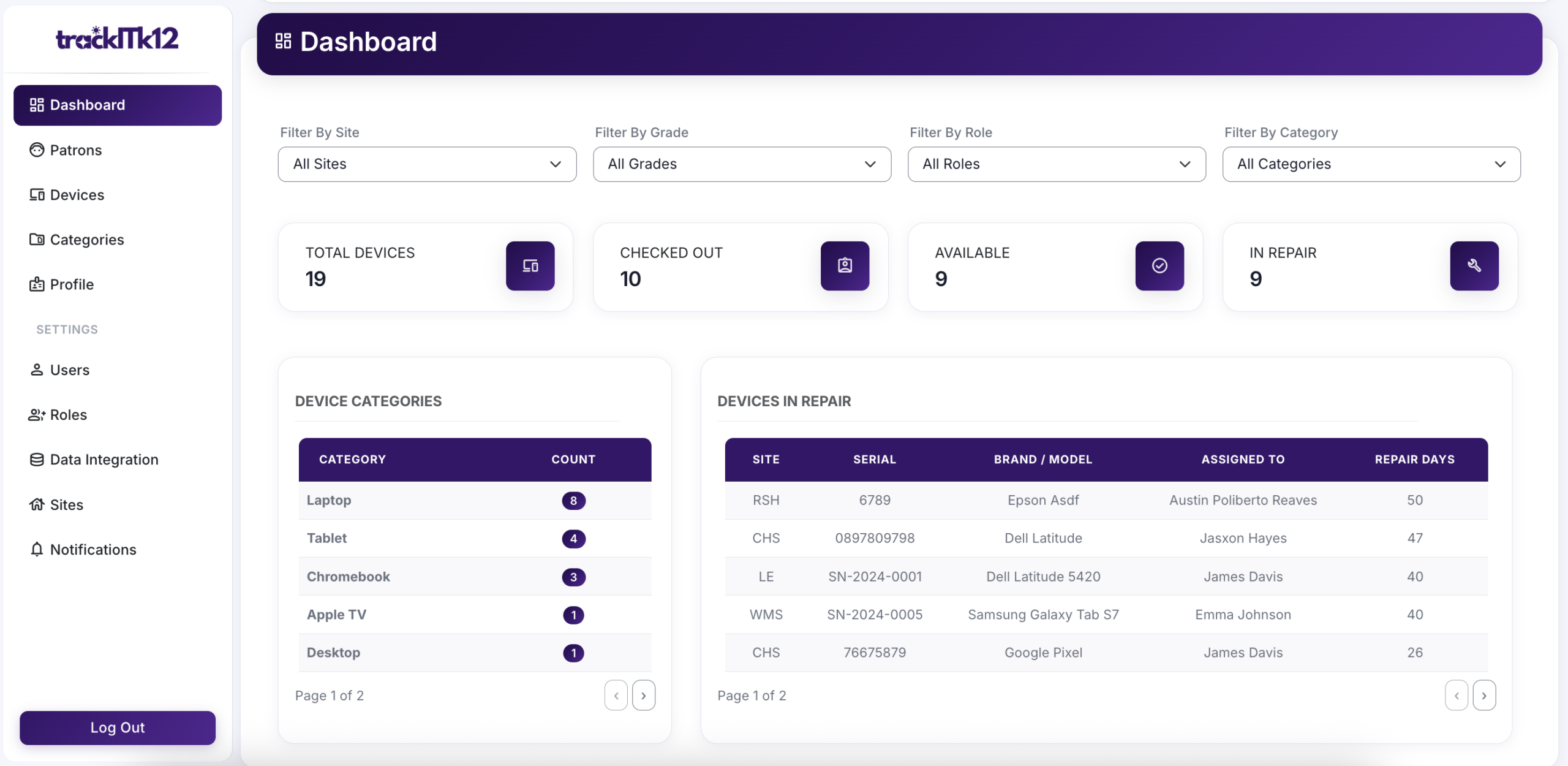
Task: Click the Dashboard icon in sidebar
Action: [x=37, y=105]
